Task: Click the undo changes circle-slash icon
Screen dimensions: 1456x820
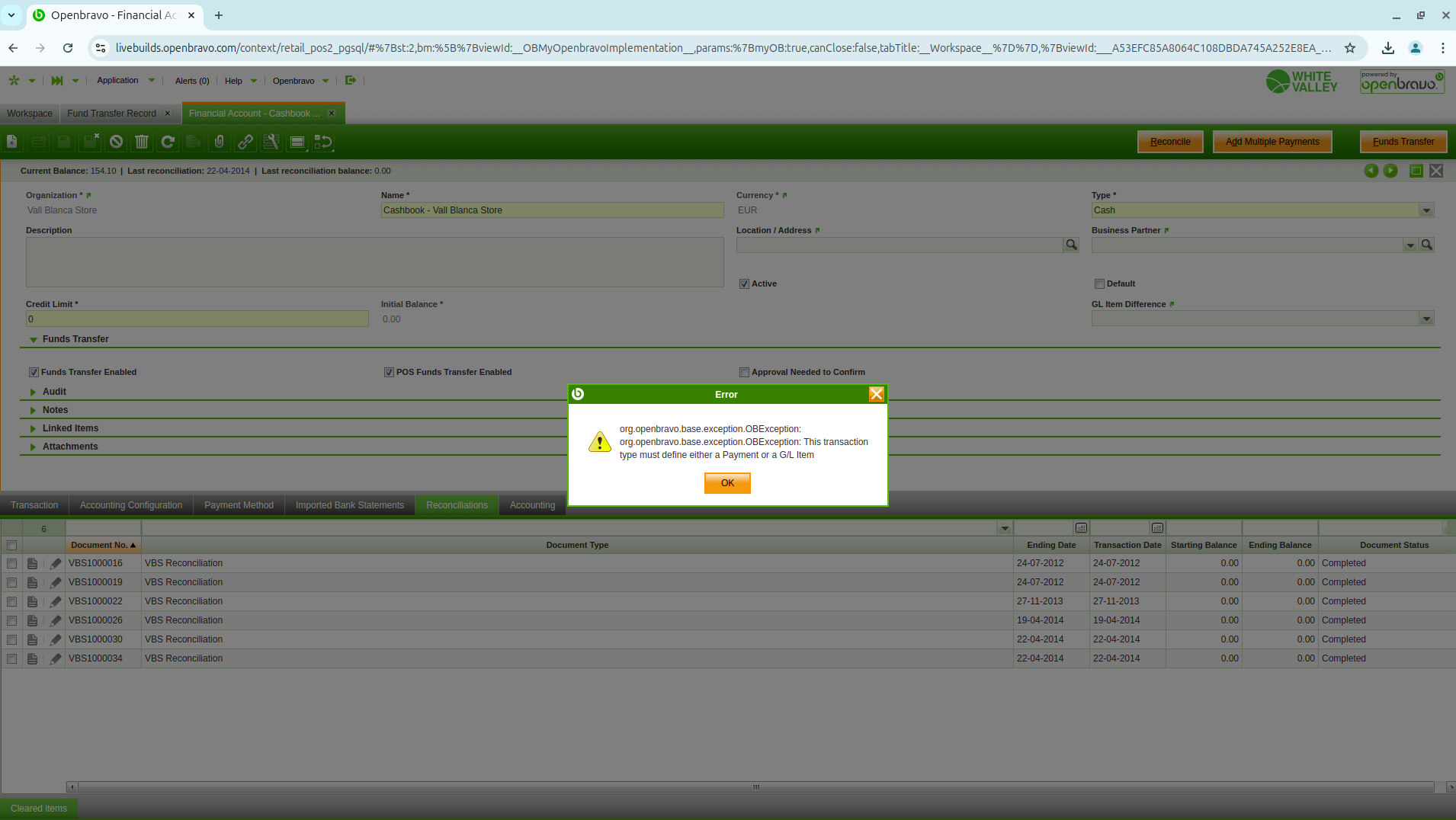Action: point(116,142)
